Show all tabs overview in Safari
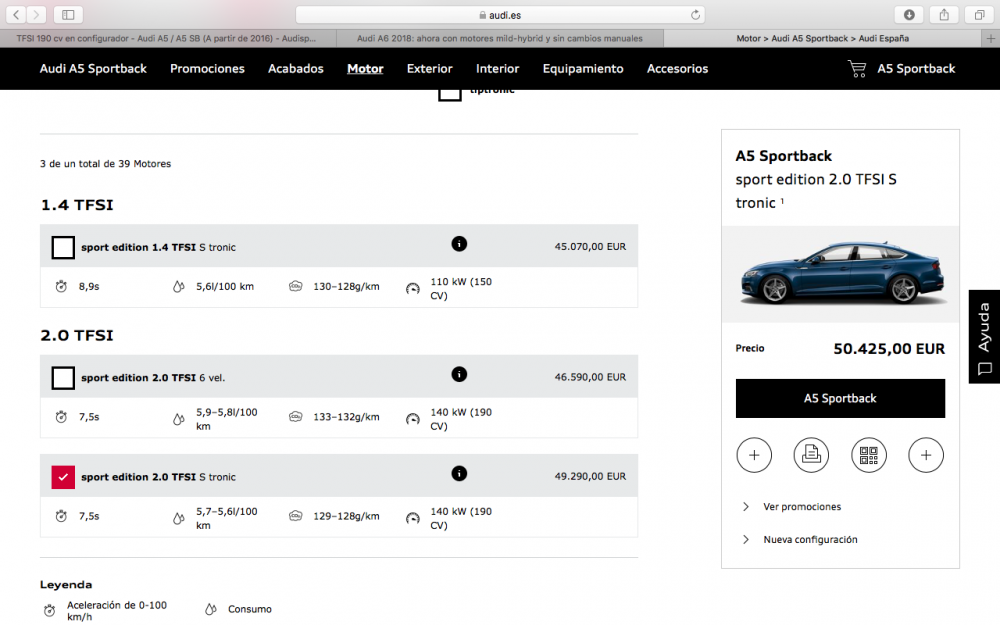This screenshot has height=625, width=1000. pyautogui.click(x=980, y=15)
